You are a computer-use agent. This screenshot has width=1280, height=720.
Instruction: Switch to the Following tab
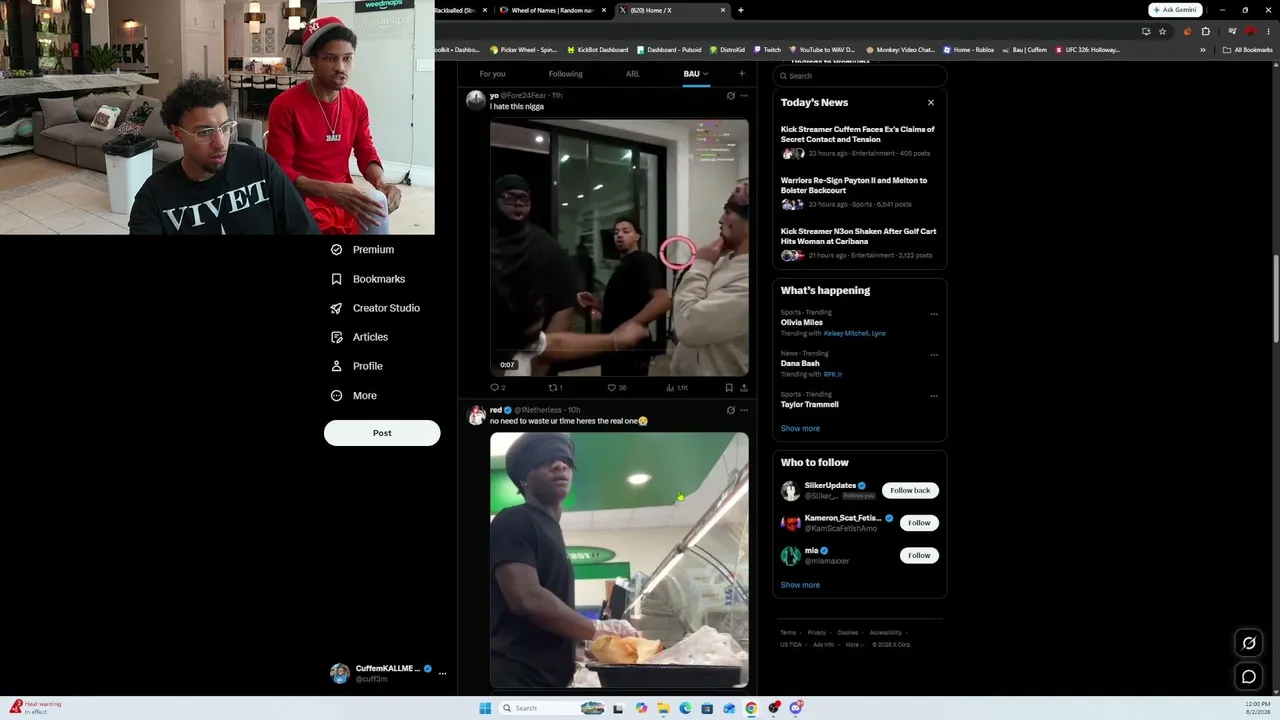click(x=565, y=74)
